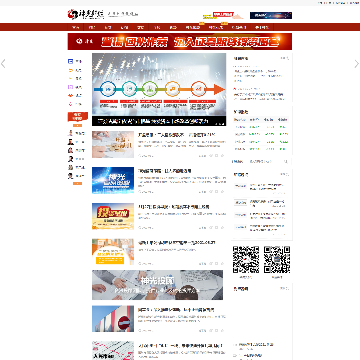Open the dark blue header advertisement banner
Image resolution: width=360 pixels, height=360 pixels.
click(x=271, y=15)
